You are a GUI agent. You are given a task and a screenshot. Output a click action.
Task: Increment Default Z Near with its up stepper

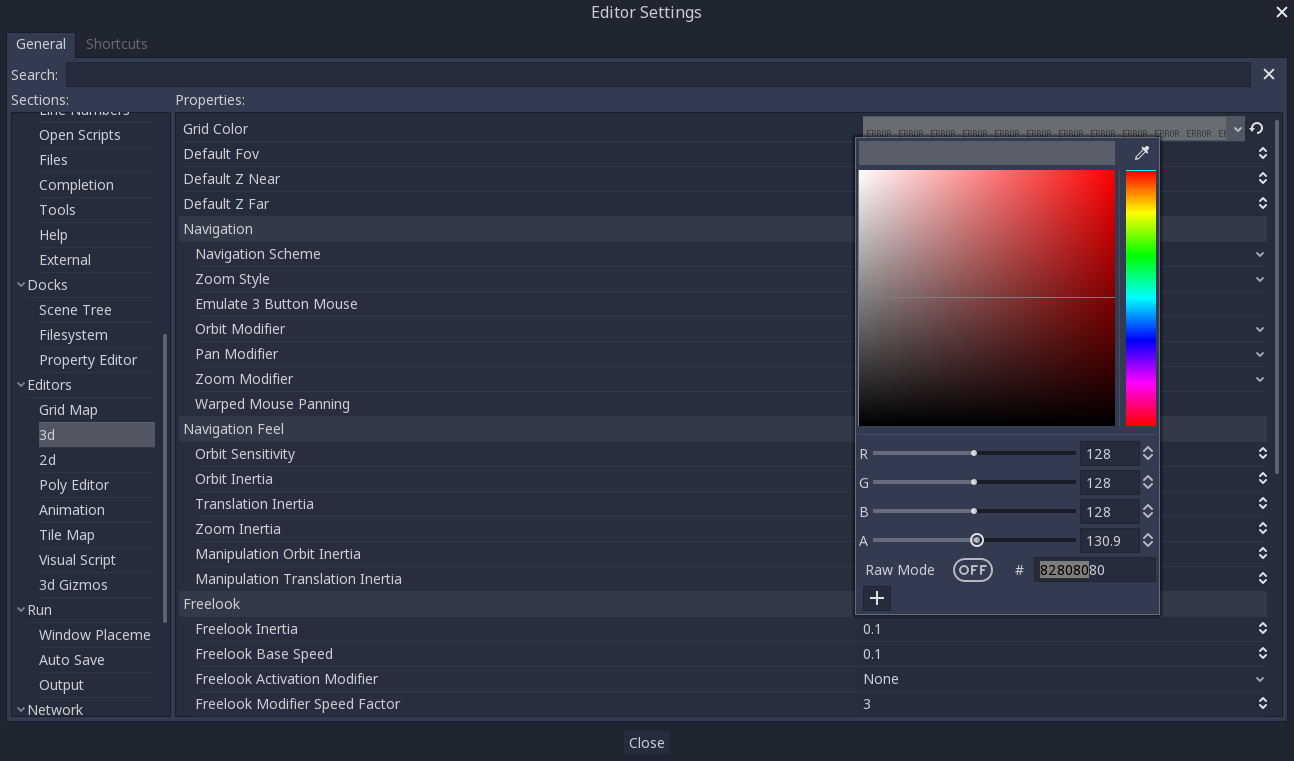[x=1261, y=173]
